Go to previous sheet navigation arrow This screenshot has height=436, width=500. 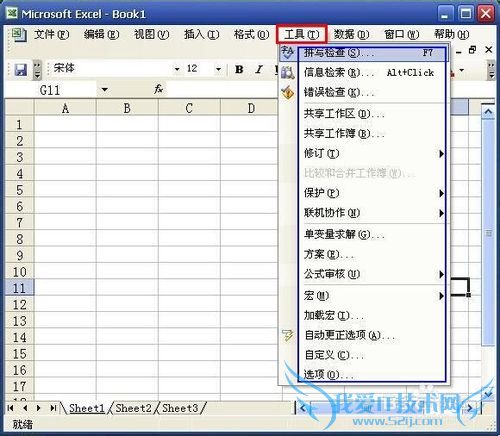click(x=25, y=408)
